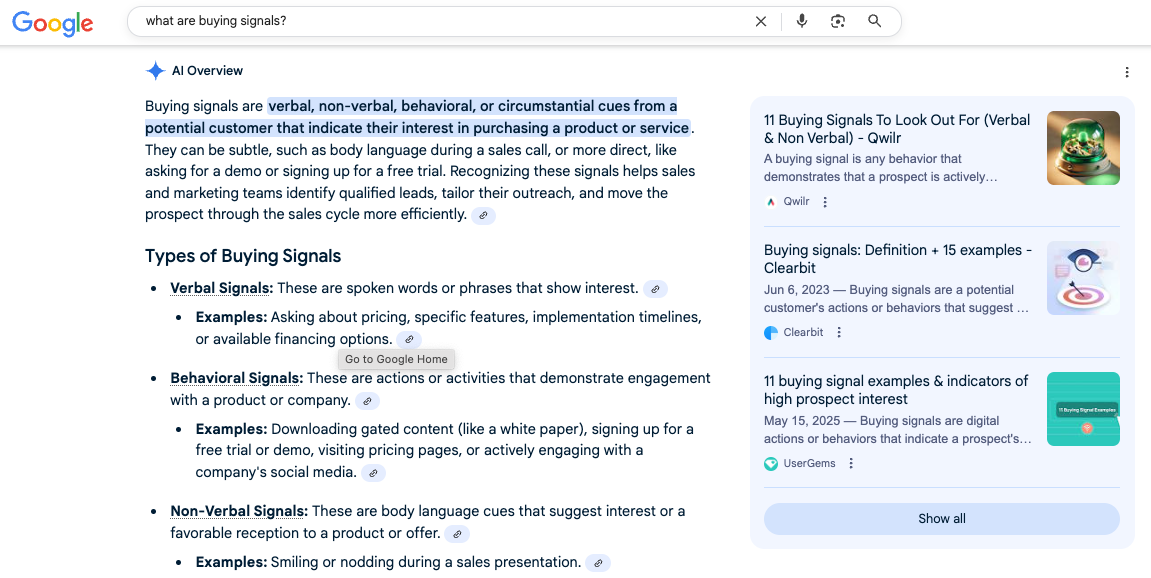
Task: Click the magnifying glass search button
Action: point(875,21)
